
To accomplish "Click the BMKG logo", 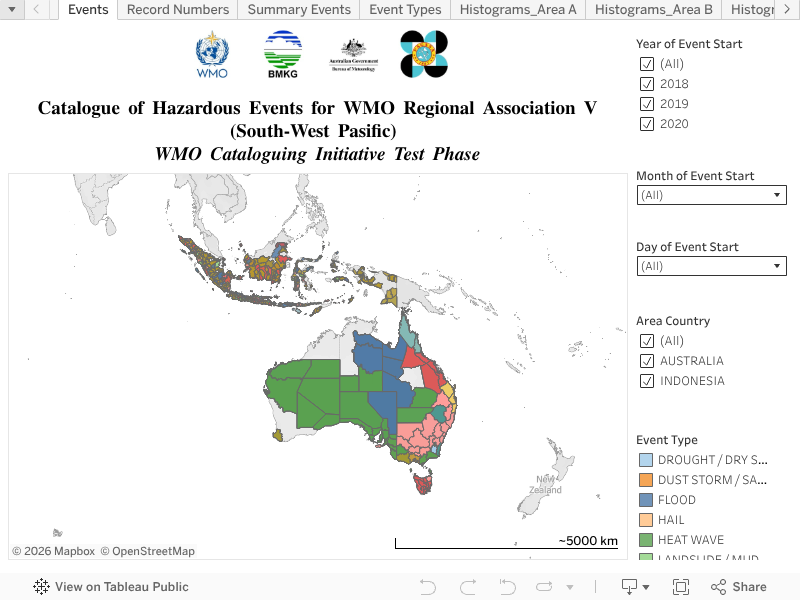I will (282, 55).
